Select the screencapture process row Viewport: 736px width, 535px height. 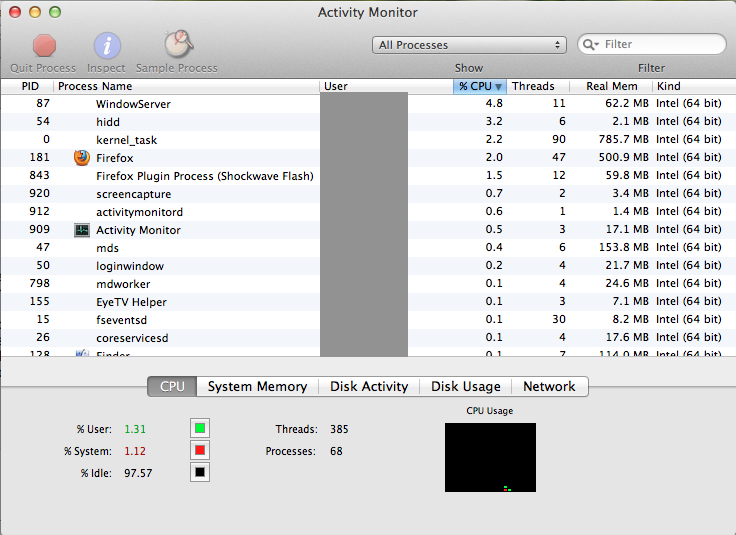pos(368,194)
